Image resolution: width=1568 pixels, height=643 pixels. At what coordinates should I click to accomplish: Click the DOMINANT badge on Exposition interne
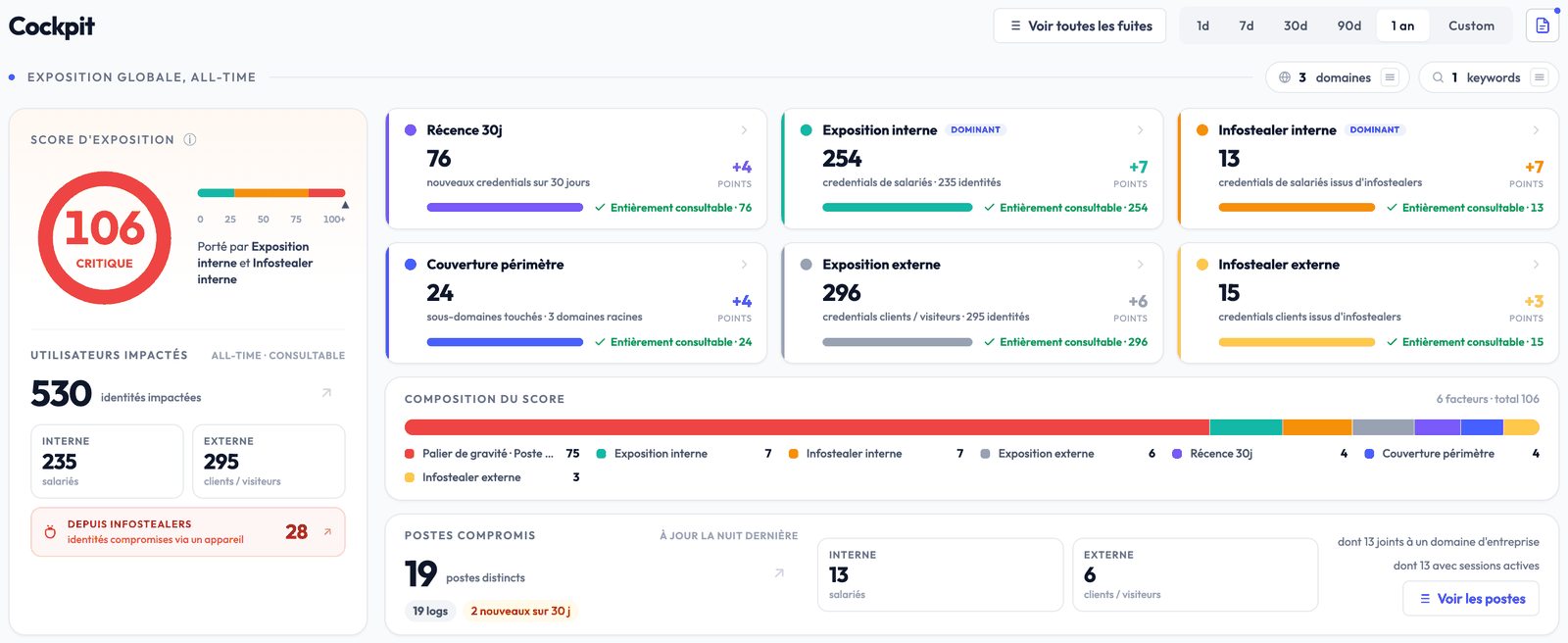click(x=975, y=129)
